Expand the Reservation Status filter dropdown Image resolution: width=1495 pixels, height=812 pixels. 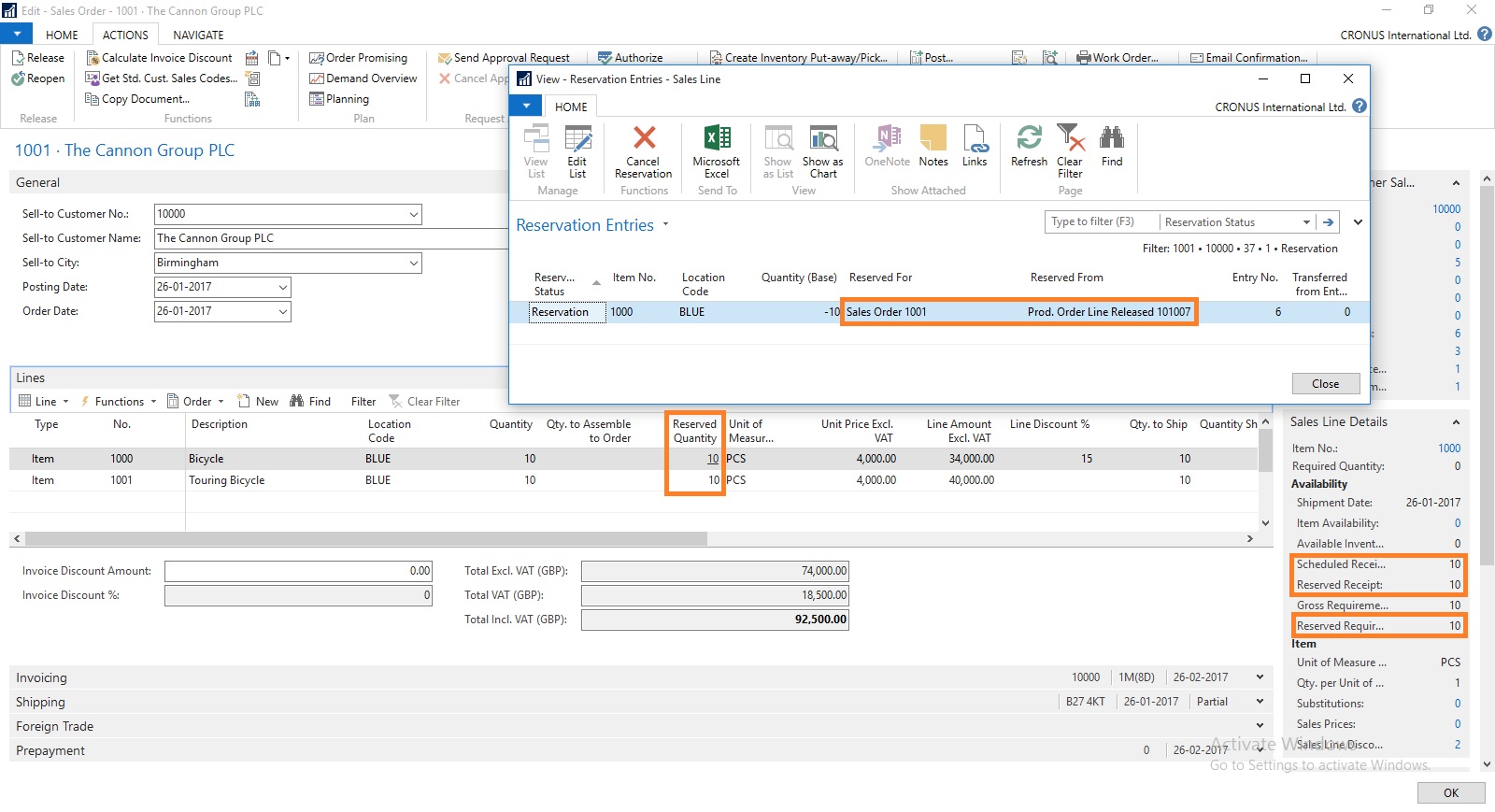[x=1305, y=222]
